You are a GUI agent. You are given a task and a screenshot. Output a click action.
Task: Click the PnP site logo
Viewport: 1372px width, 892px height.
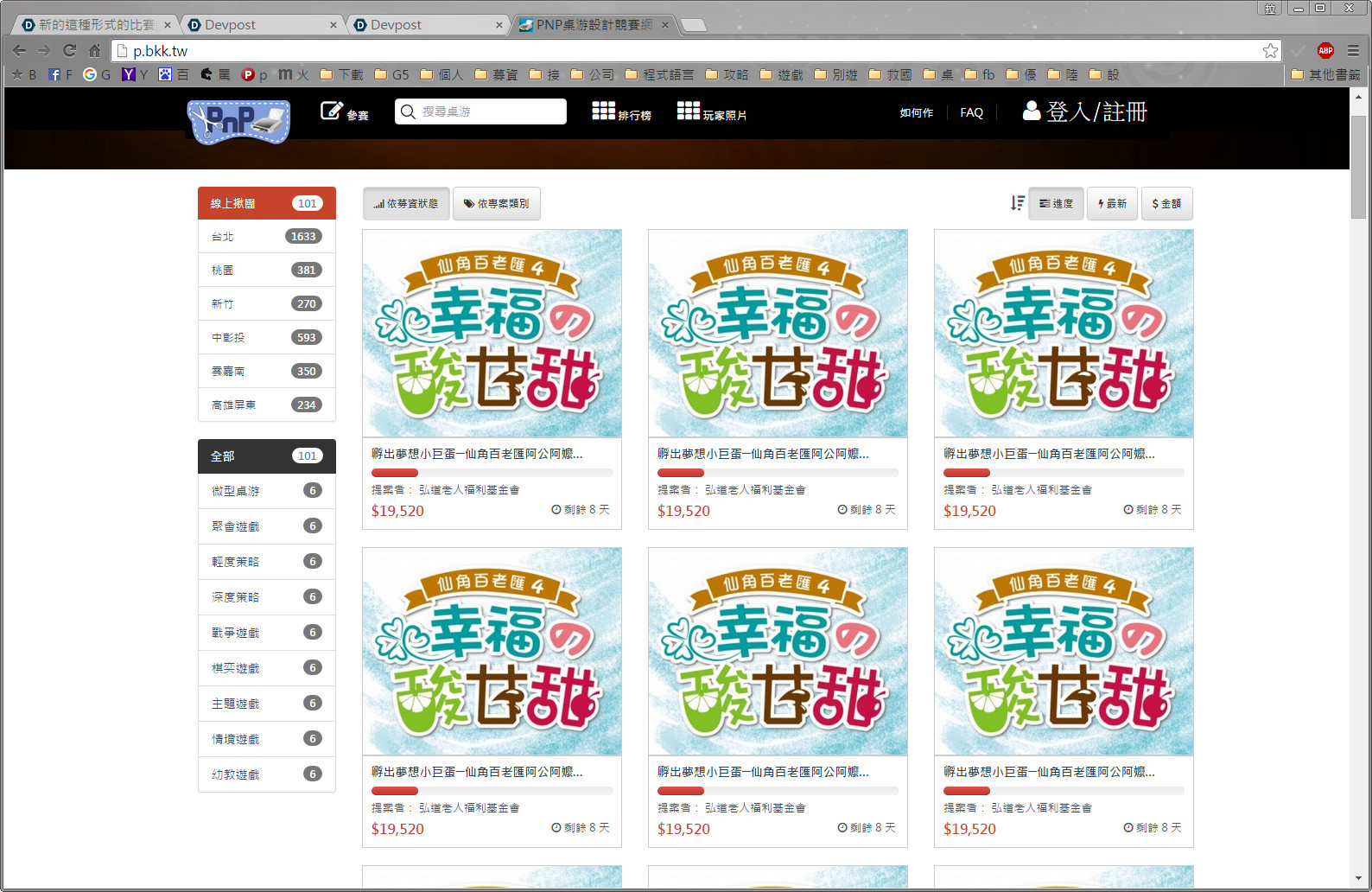click(x=238, y=120)
